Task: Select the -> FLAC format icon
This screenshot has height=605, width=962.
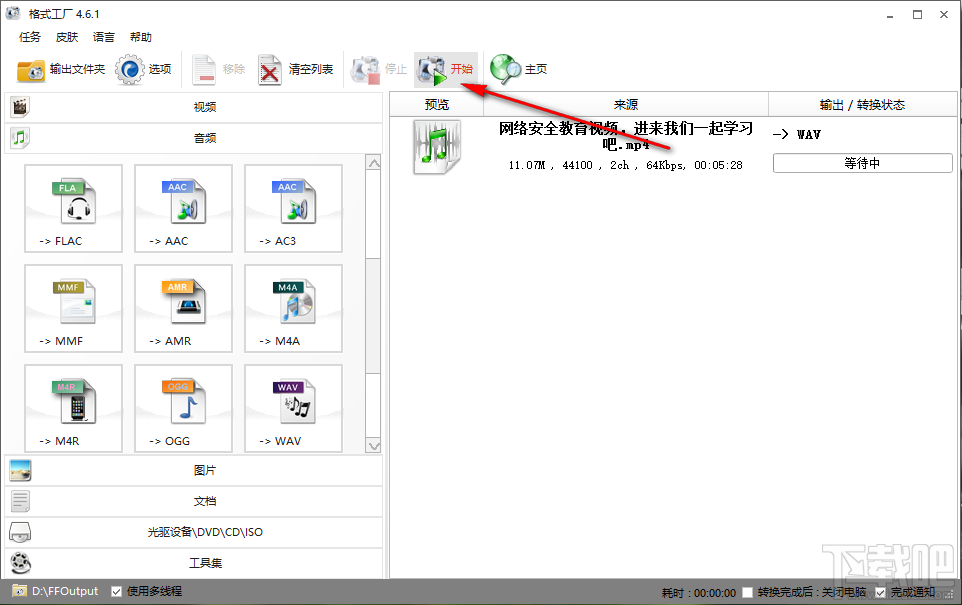Action: coord(73,209)
